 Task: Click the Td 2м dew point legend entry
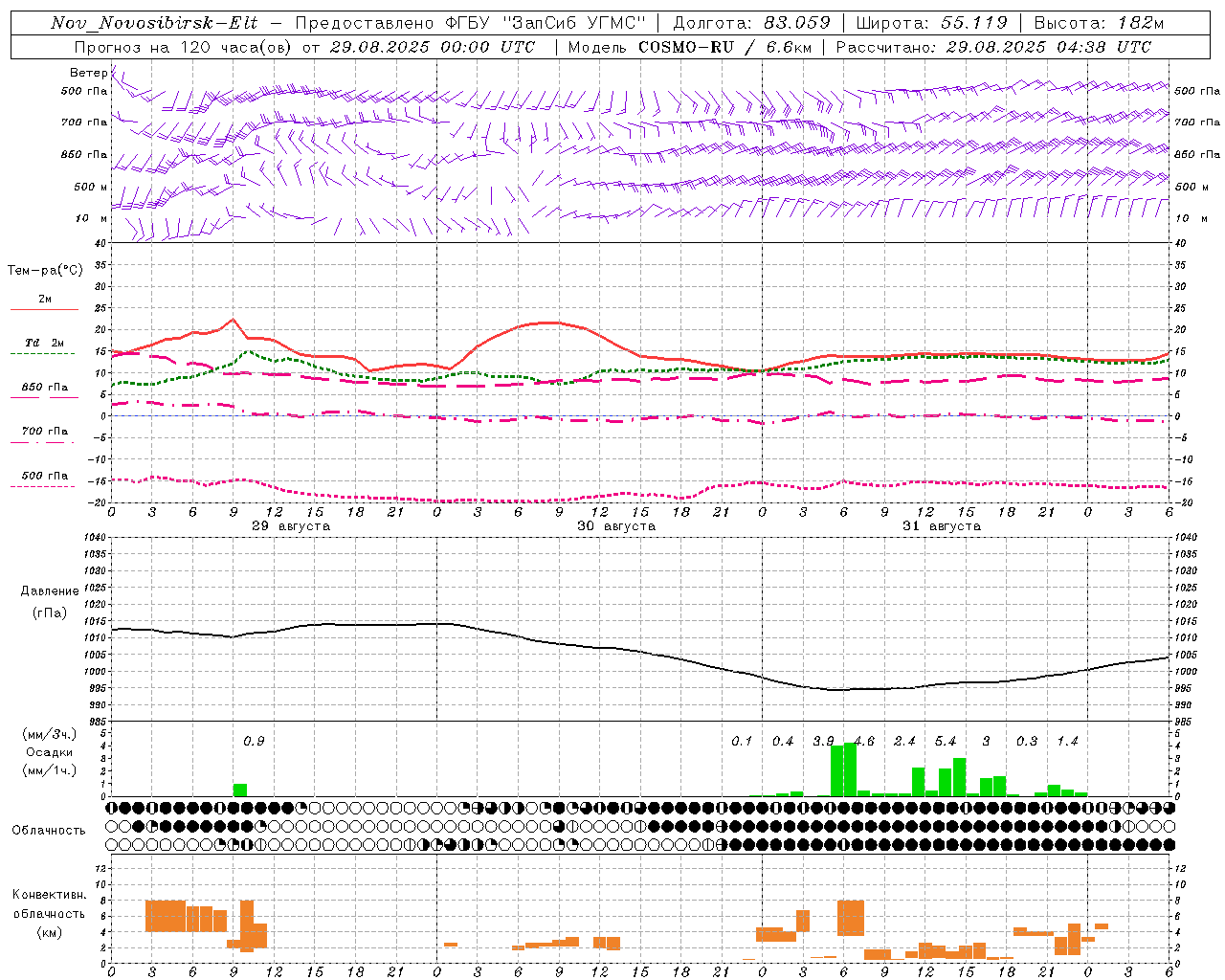click(x=45, y=343)
